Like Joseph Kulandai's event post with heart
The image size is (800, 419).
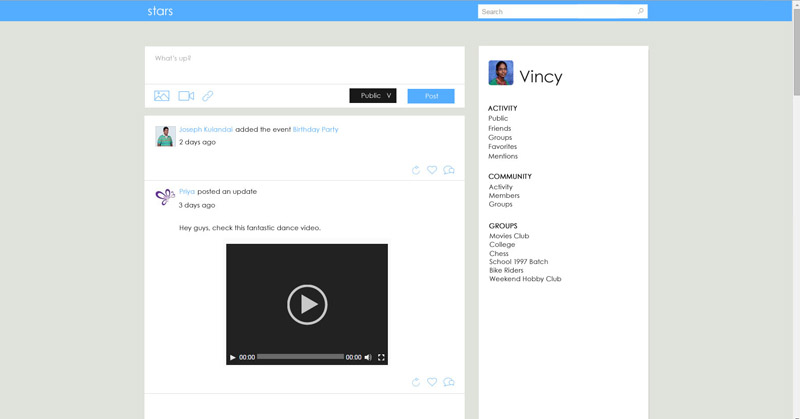(x=432, y=170)
